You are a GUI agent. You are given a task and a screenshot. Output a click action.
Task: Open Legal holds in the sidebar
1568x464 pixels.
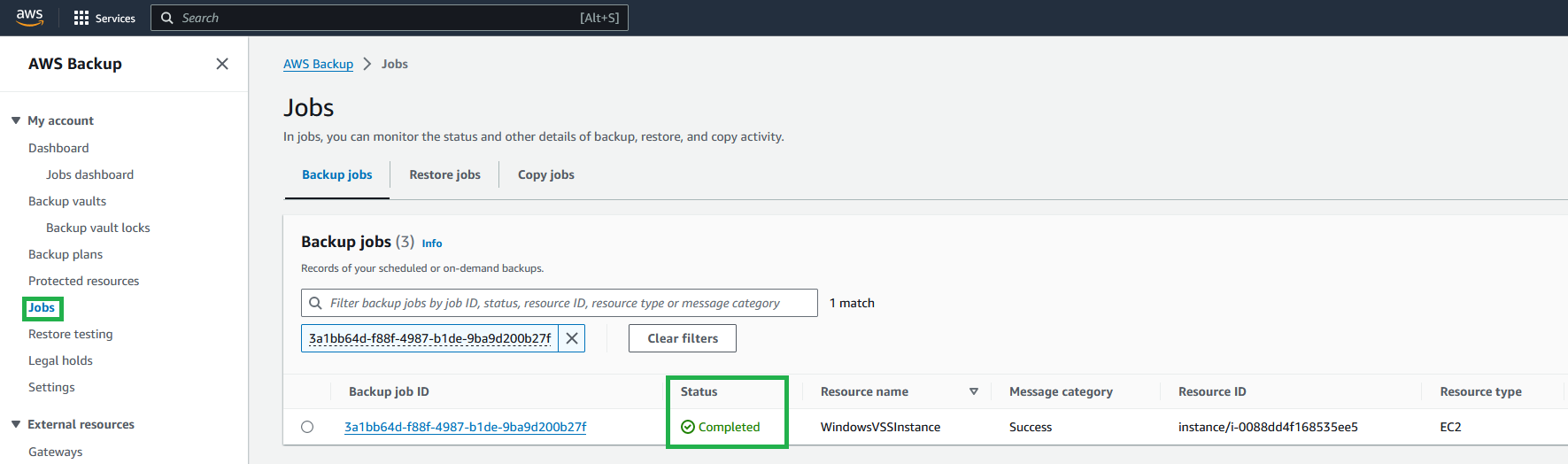coord(60,360)
